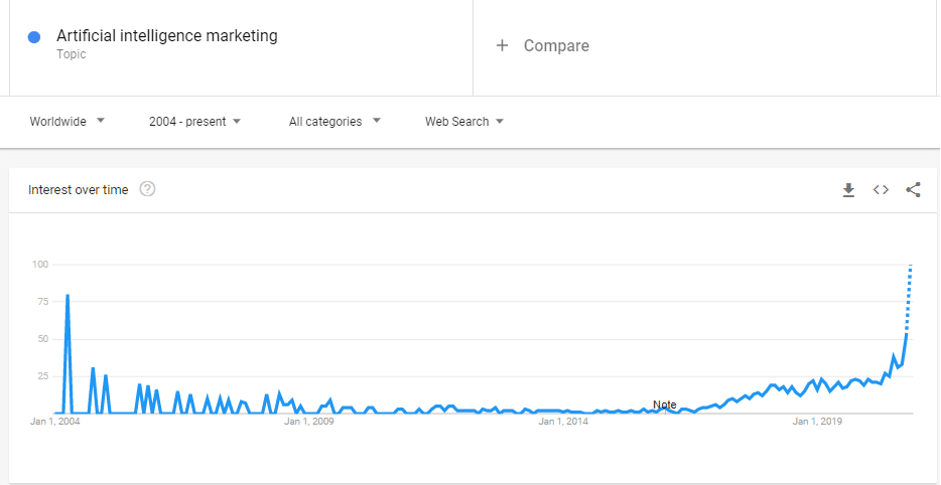This screenshot has height=485, width=941.
Task: Click the Jan 1, 2004 axis label
Action: [55, 422]
